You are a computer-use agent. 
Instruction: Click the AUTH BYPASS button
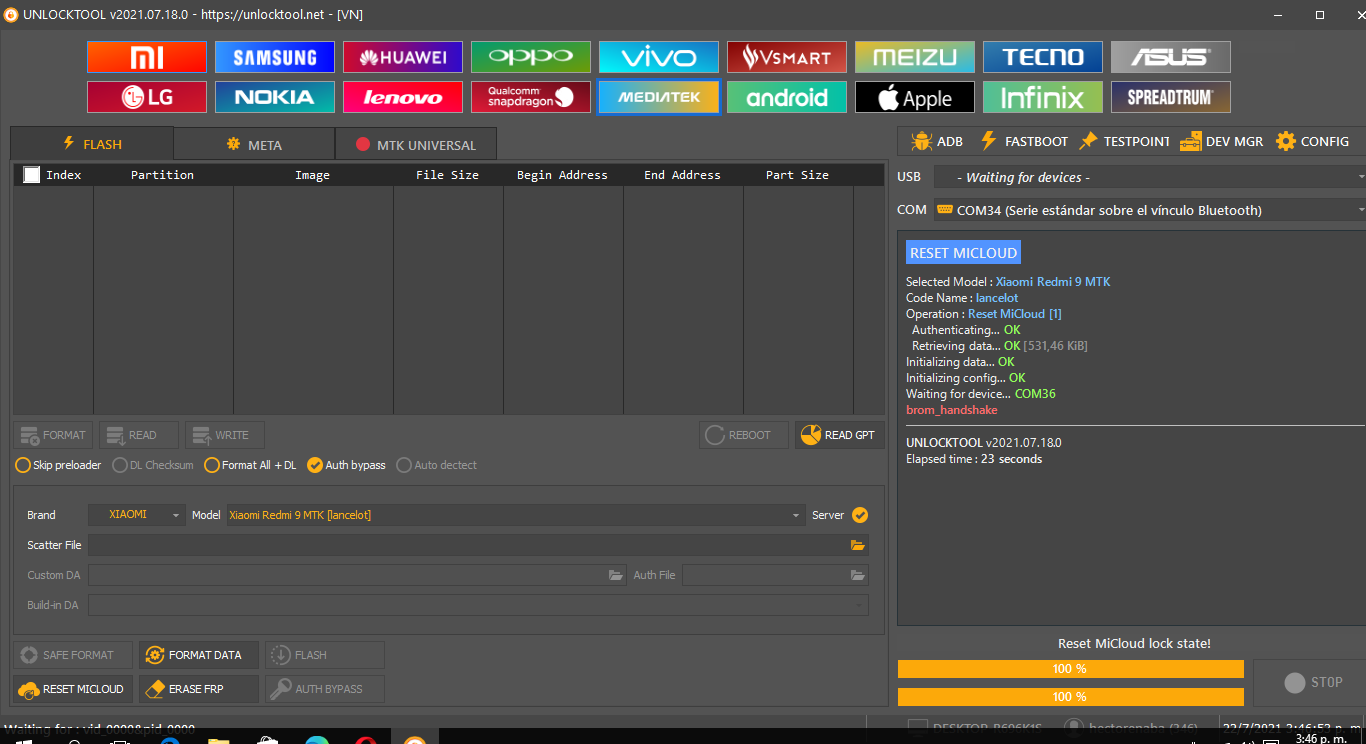click(325, 689)
